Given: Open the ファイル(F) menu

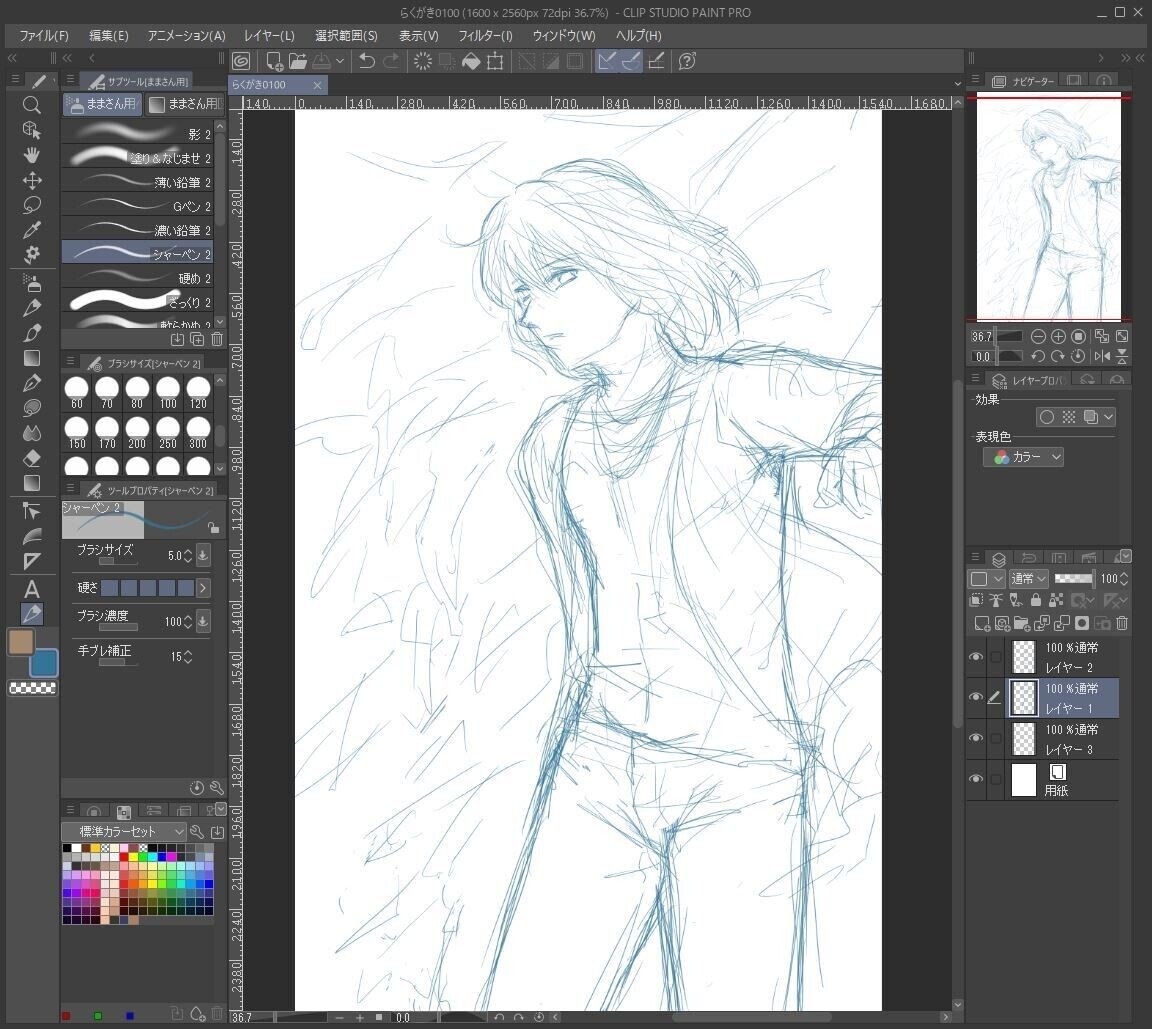Looking at the screenshot, I should [x=43, y=35].
